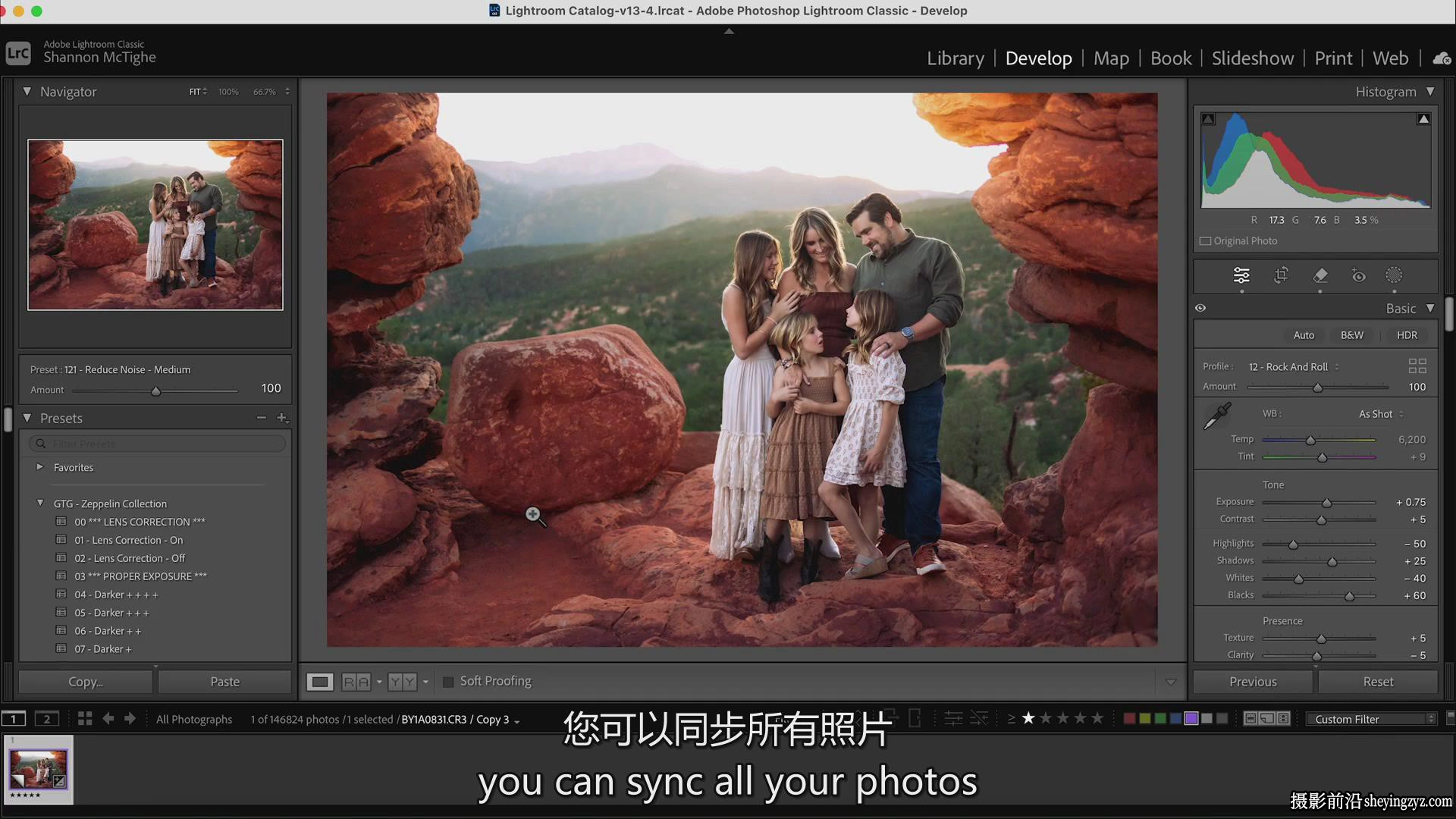Set Navigator zoom to FIT
The height and width of the screenshot is (819, 1456).
[195, 92]
